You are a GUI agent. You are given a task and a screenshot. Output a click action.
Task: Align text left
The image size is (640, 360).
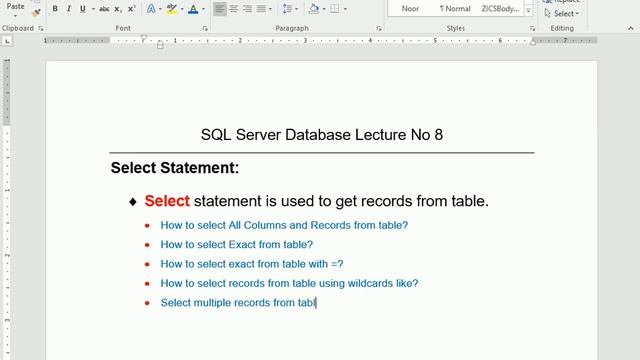coord(220,9)
